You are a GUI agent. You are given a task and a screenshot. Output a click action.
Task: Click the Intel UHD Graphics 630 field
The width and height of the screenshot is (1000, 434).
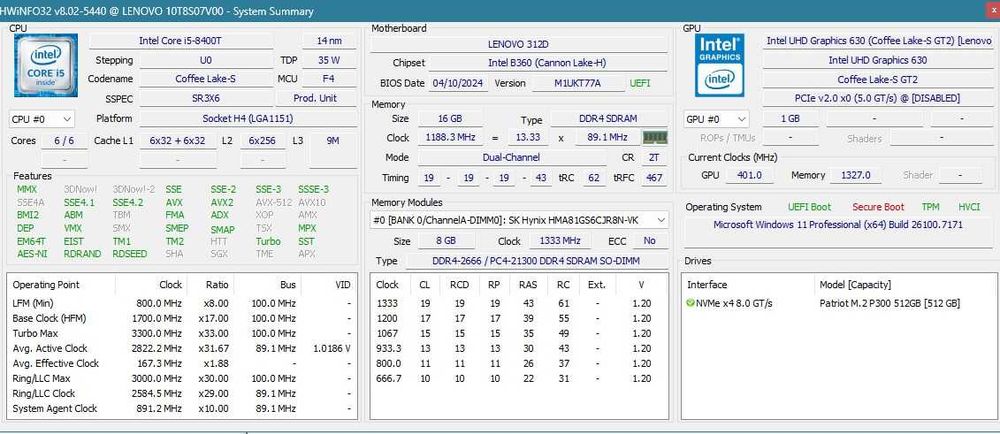pyautogui.click(x=878, y=60)
